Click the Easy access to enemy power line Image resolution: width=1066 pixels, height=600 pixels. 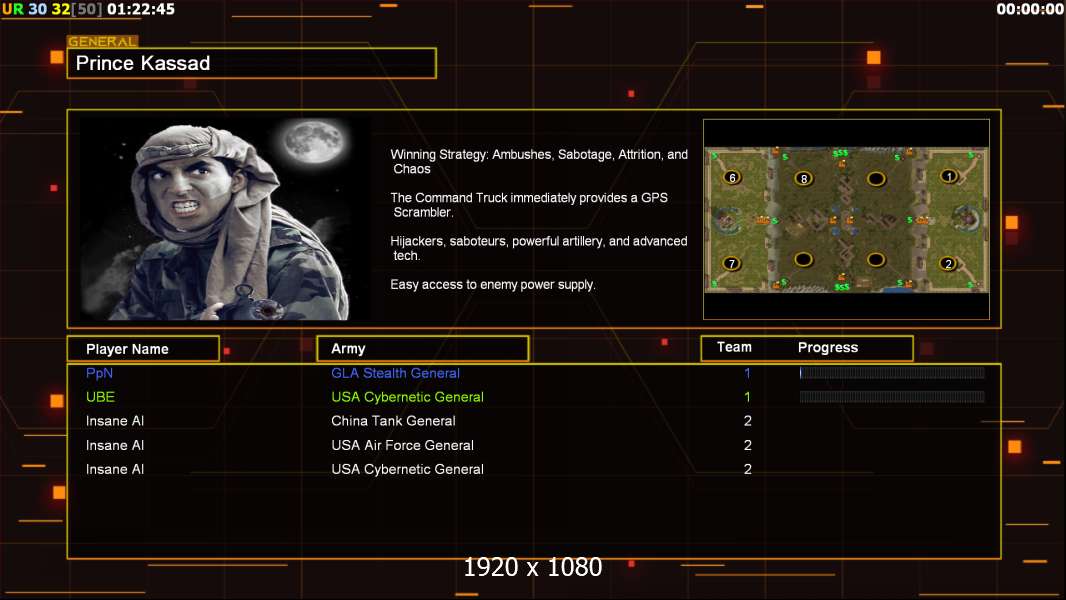click(x=493, y=285)
